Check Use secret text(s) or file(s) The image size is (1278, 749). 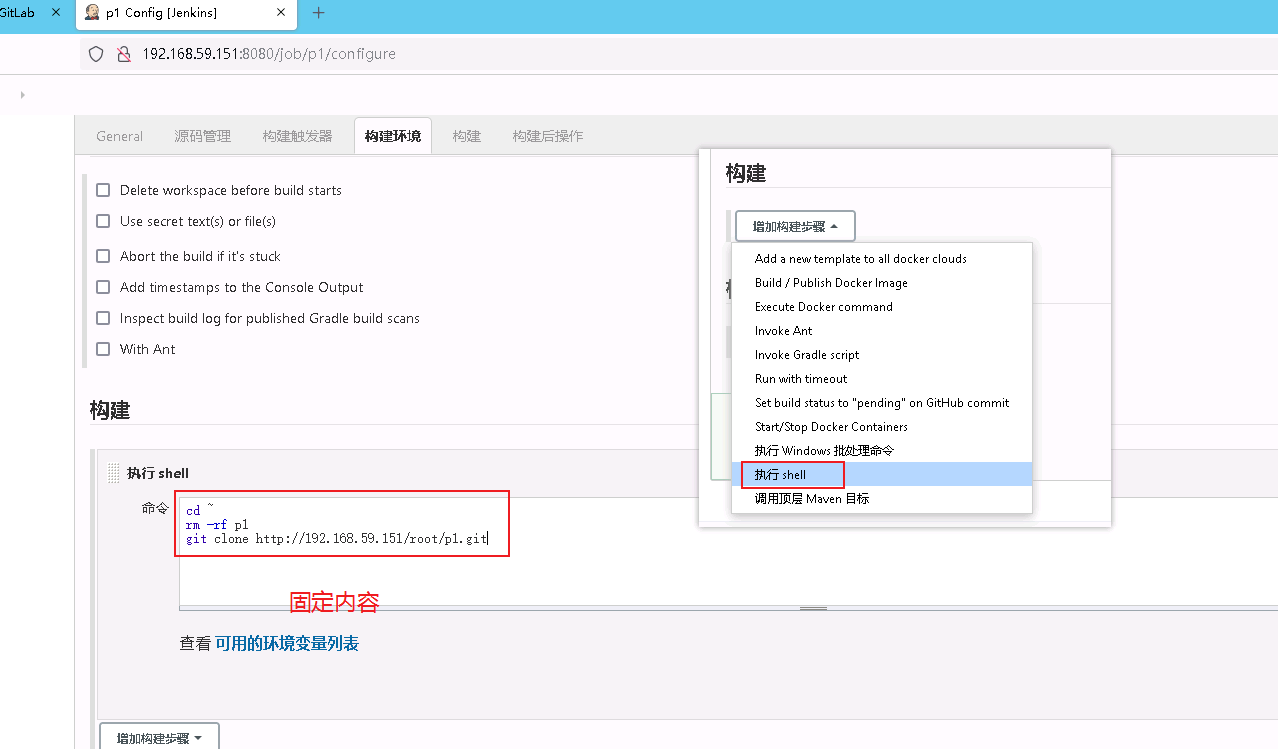click(x=103, y=221)
